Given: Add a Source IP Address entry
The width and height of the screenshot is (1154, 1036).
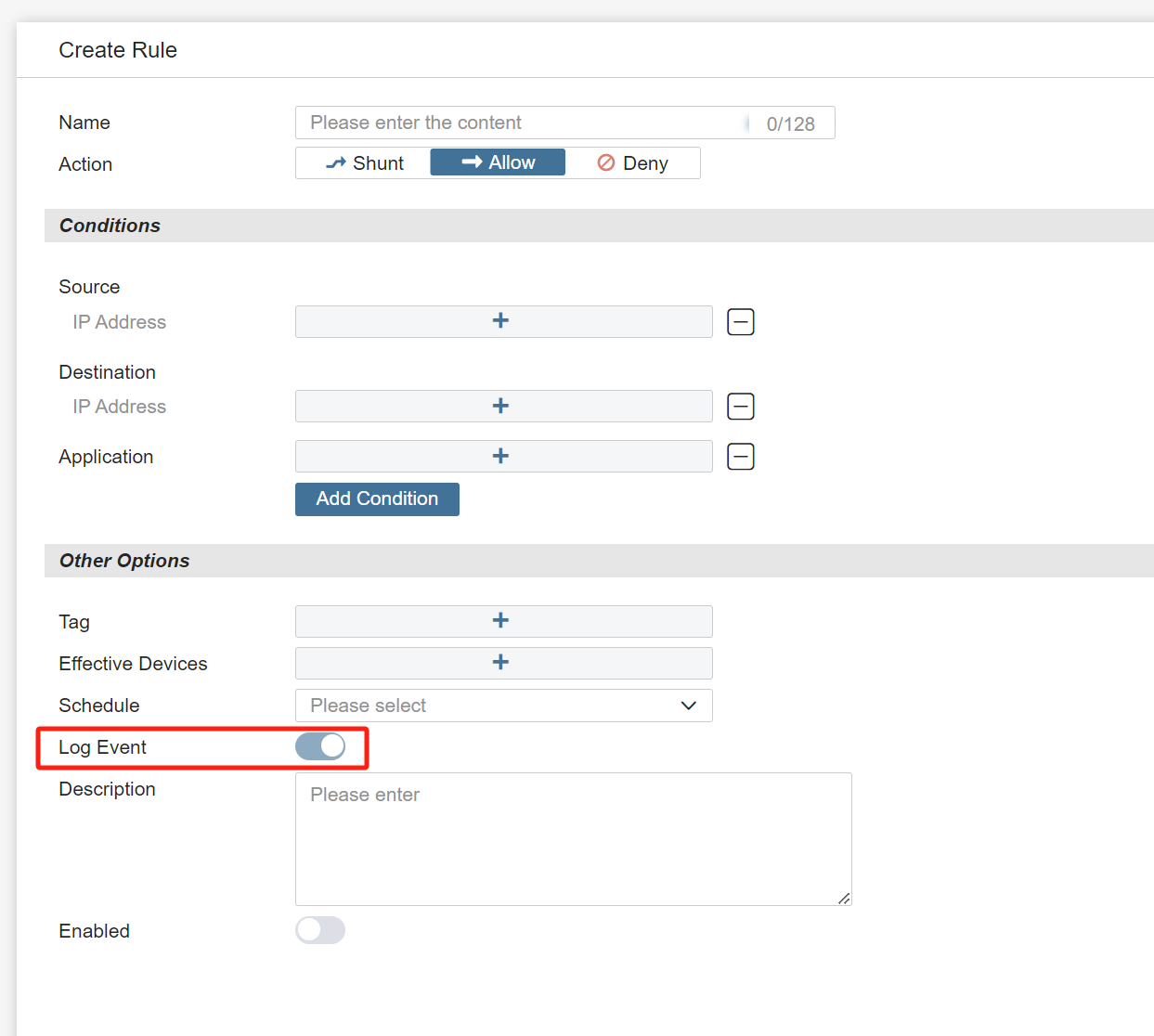Looking at the screenshot, I should [502, 321].
